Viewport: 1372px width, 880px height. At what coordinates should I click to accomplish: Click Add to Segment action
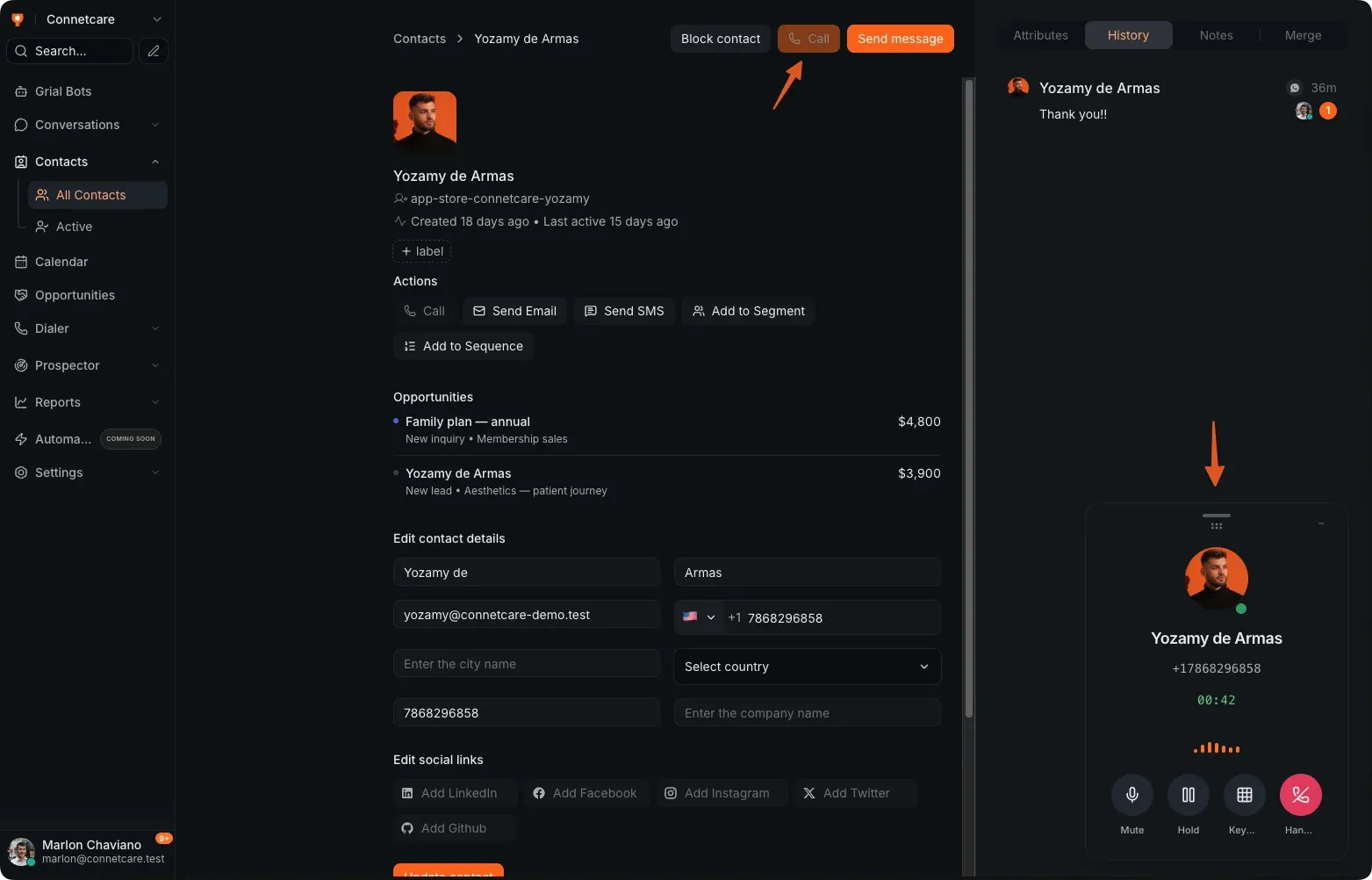coord(749,311)
